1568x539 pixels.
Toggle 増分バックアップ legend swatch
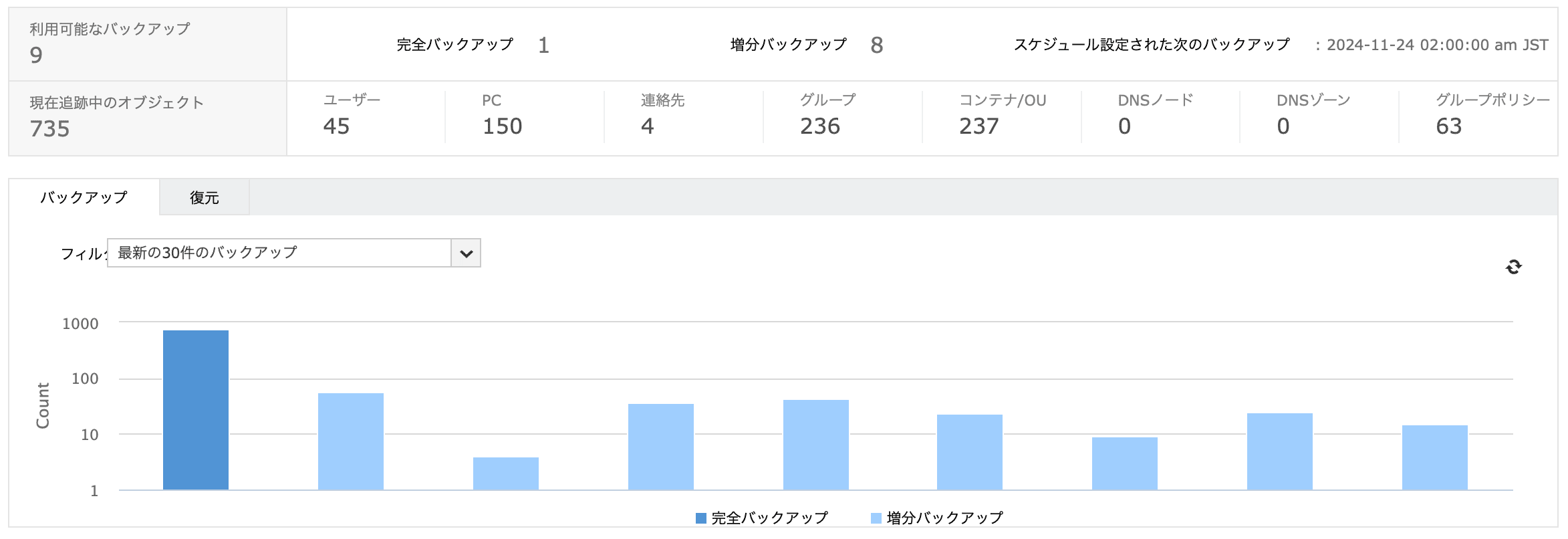click(876, 518)
